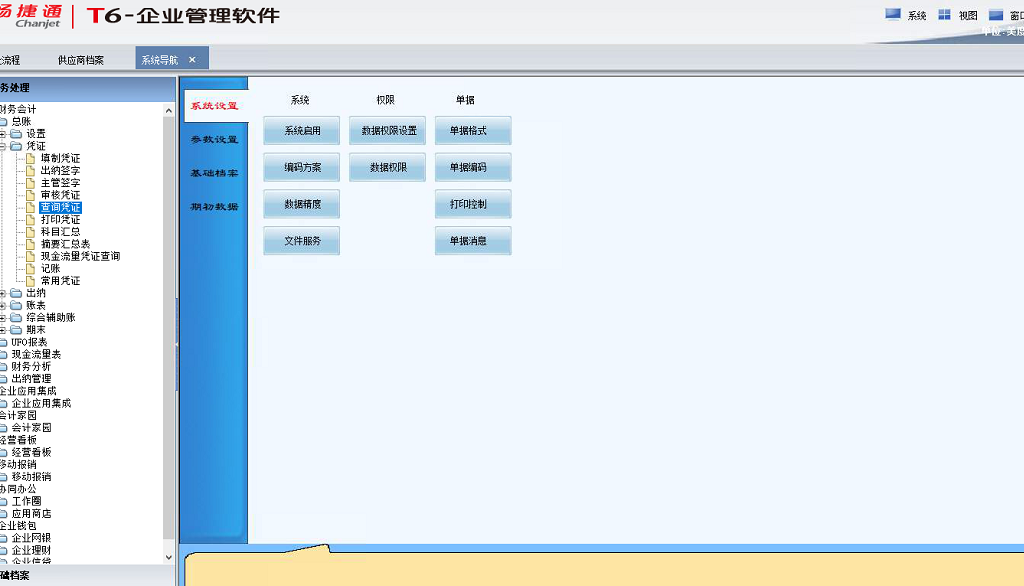
Task: Open the 移动报销 child item
Action: (31, 477)
